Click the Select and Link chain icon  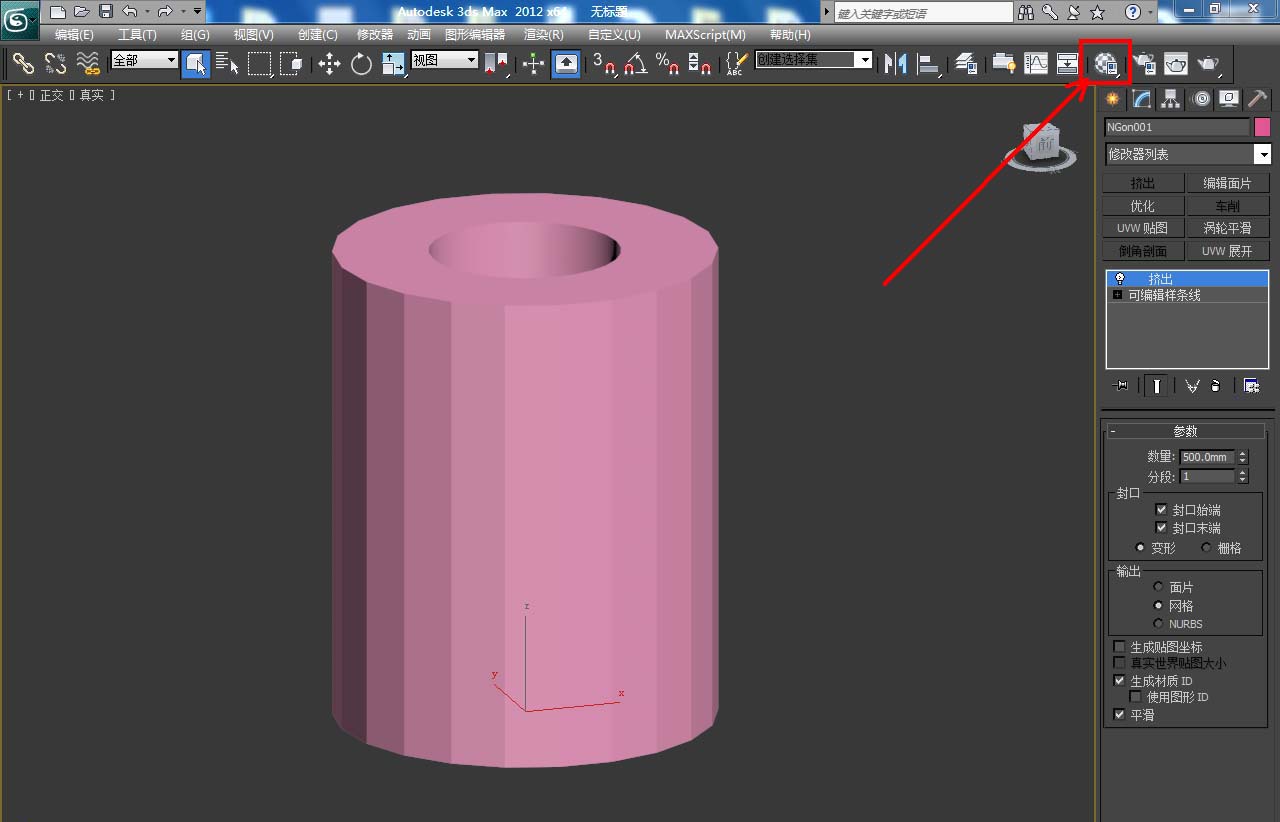coord(23,63)
